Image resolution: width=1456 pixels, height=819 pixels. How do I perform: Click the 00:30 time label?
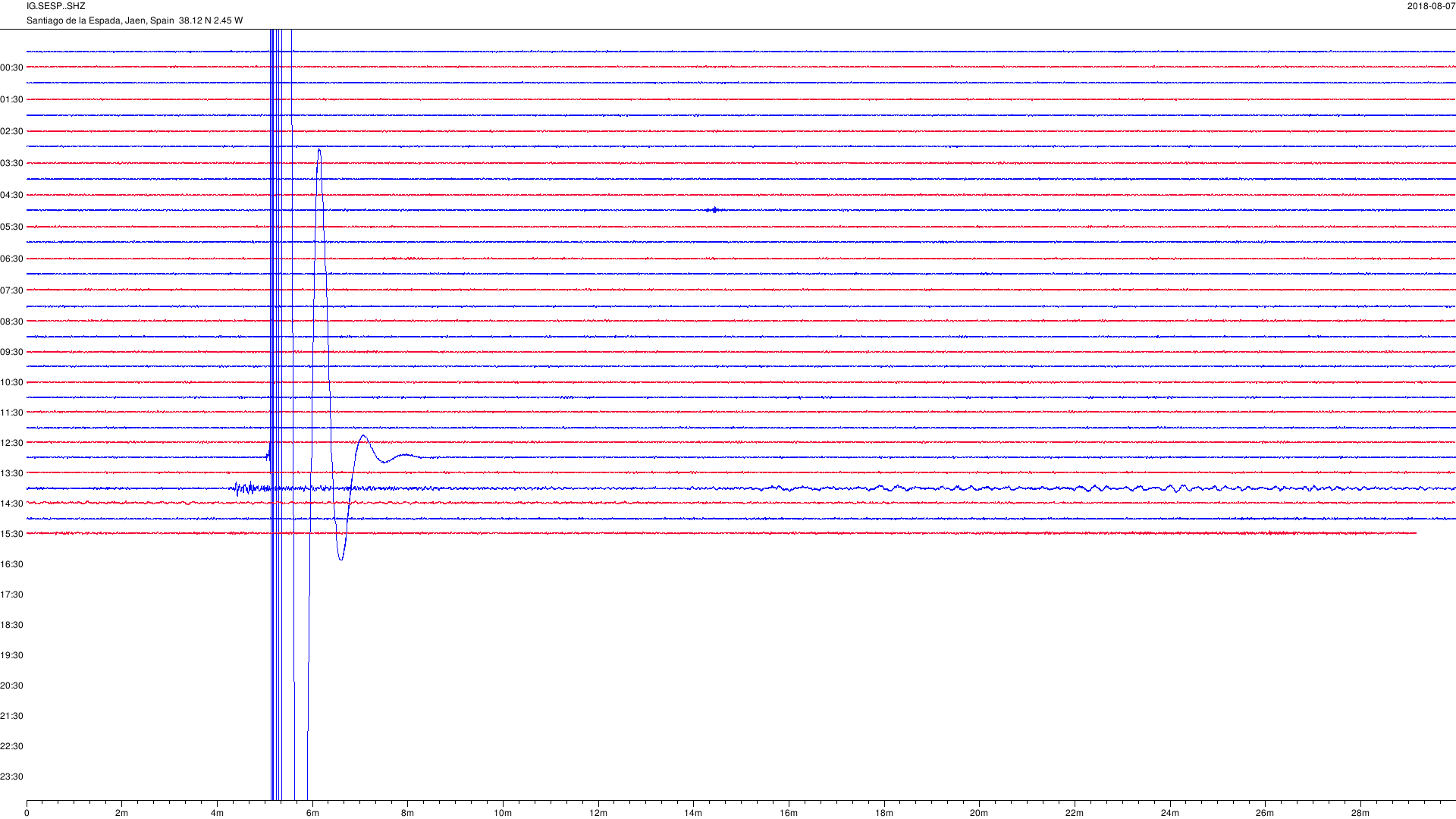click(x=11, y=67)
